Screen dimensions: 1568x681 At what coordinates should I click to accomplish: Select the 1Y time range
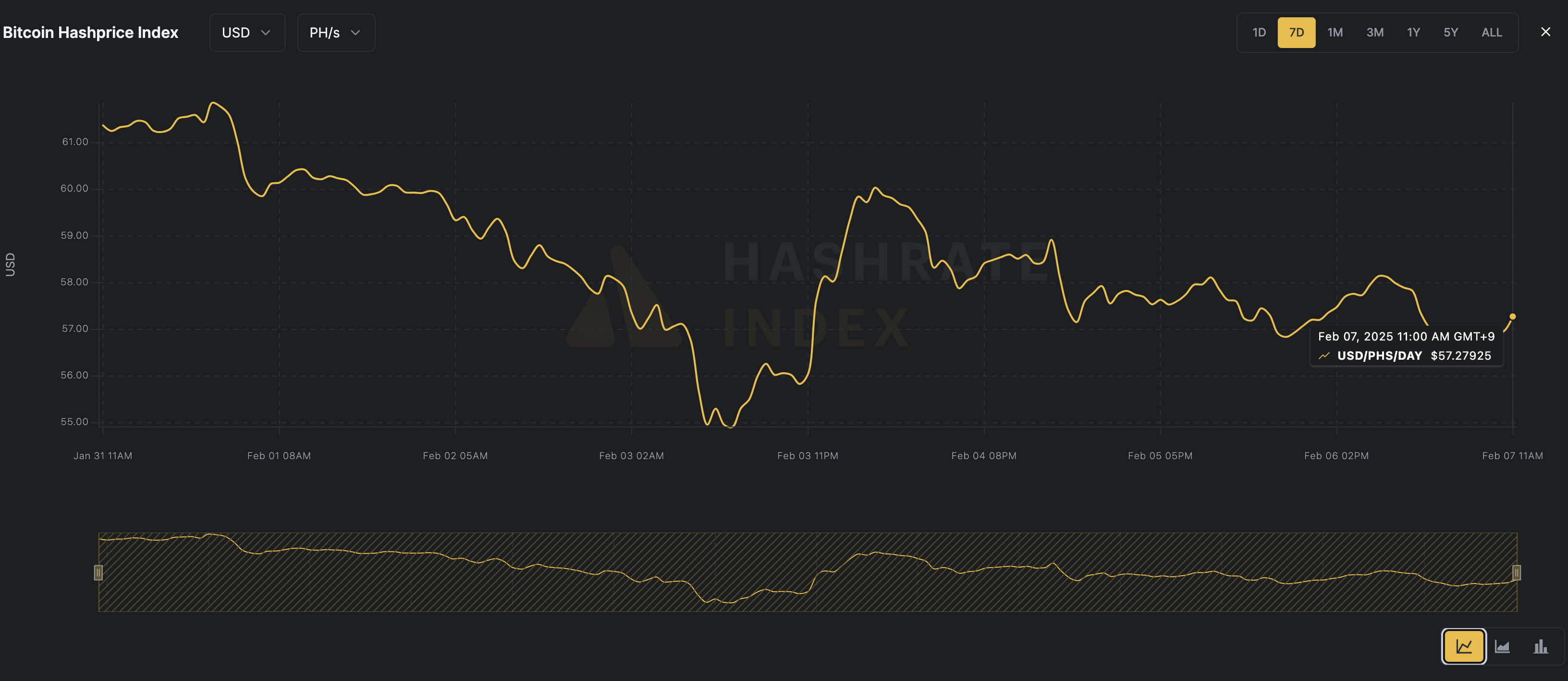[x=1413, y=33]
